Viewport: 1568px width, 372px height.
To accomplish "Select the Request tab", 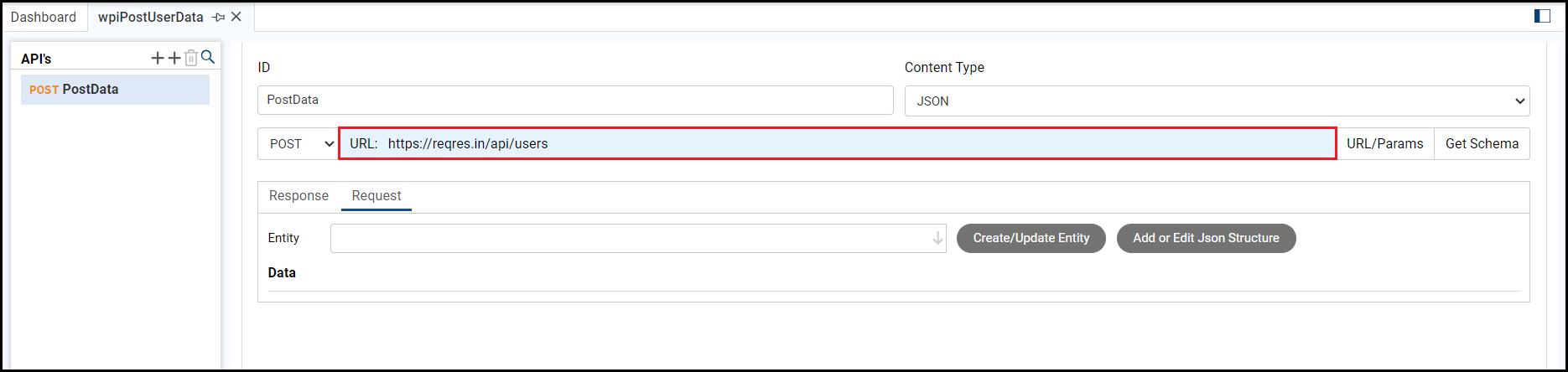I will pyautogui.click(x=376, y=195).
